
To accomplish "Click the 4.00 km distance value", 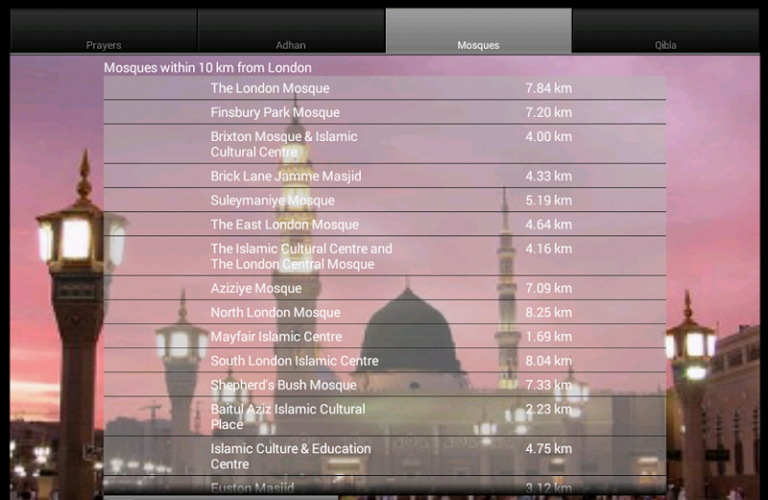I will 549,136.
